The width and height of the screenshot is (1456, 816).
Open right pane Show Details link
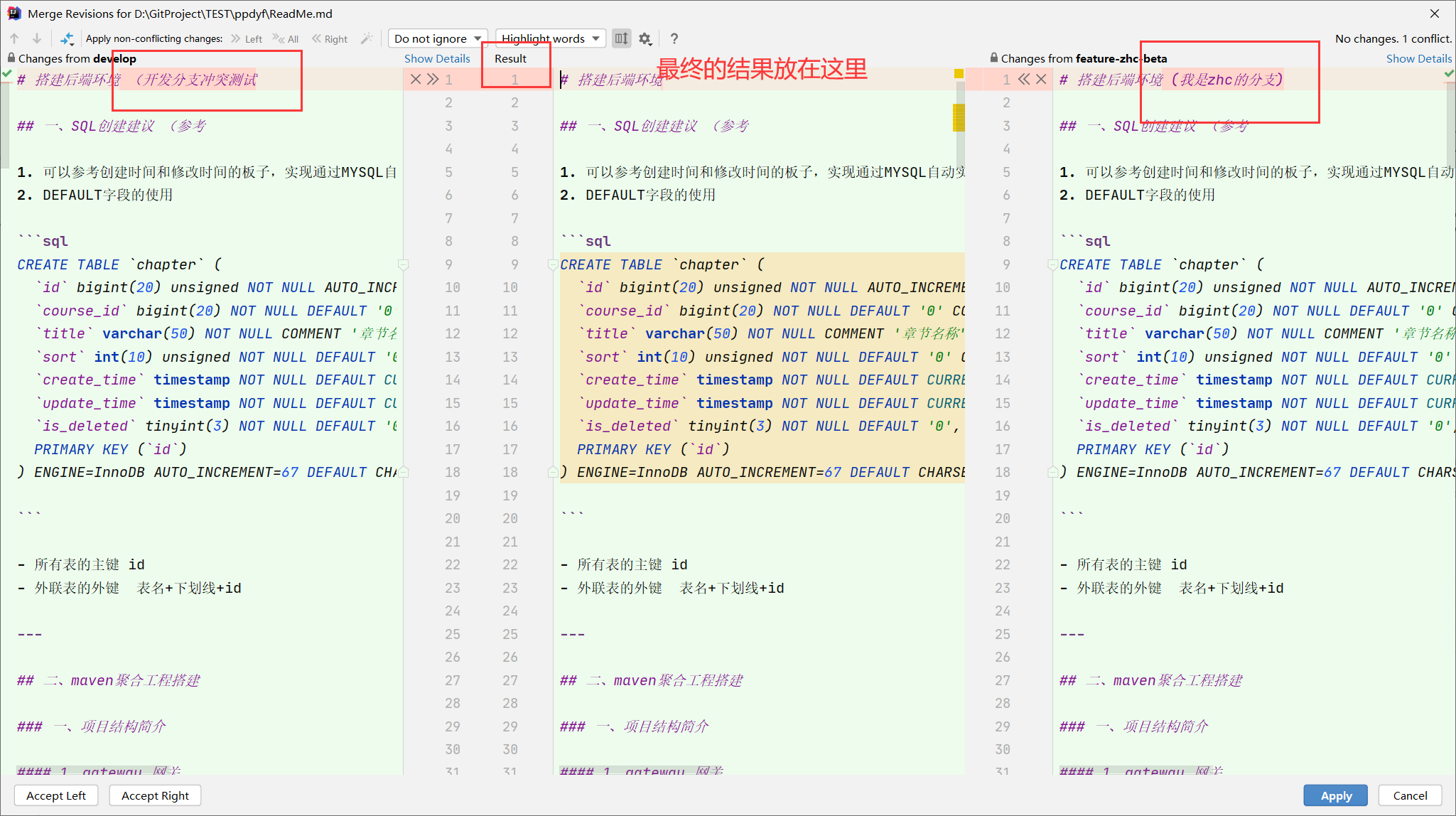1418,58
